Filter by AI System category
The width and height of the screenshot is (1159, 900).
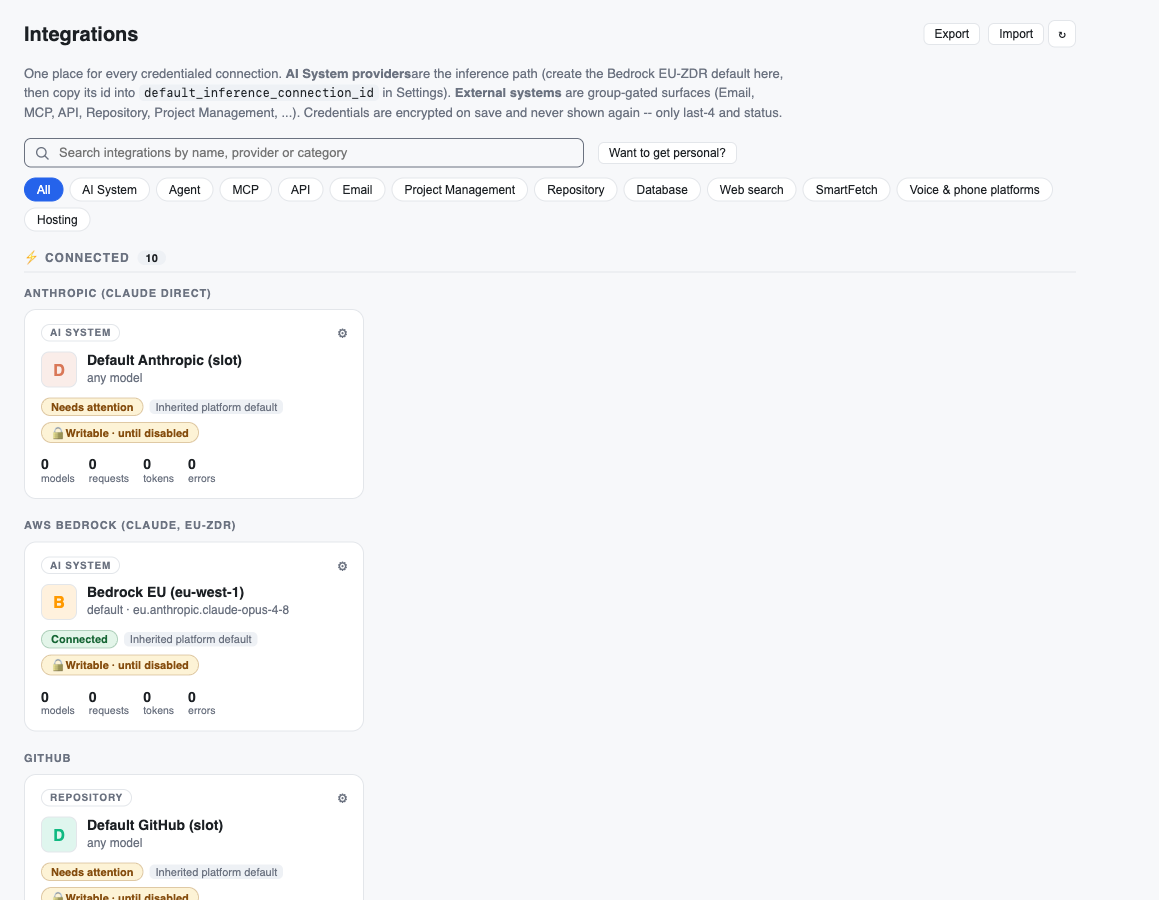(x=109, y=190)
